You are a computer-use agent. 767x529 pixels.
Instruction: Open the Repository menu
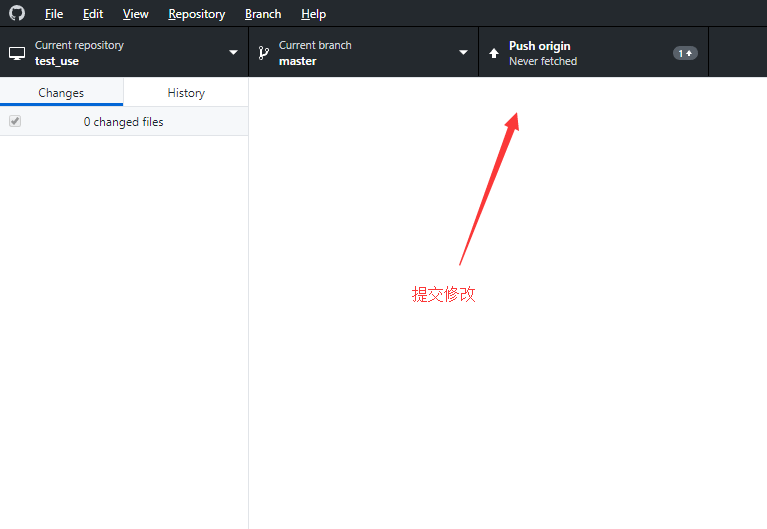point(196,14)
